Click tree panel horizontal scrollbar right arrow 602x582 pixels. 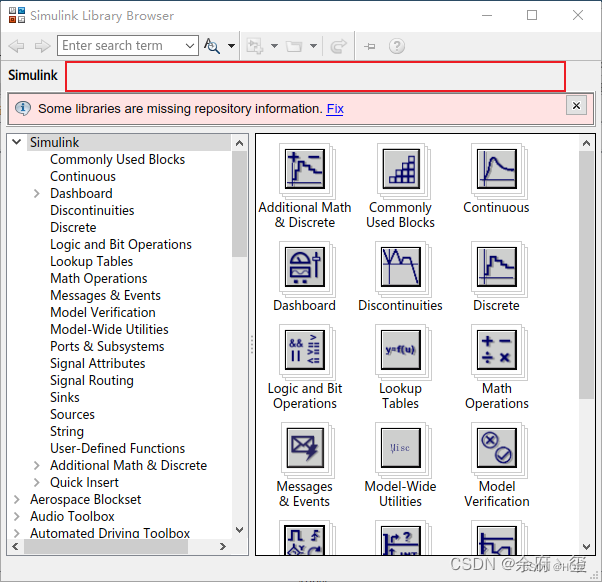click(x=223, y=546)
